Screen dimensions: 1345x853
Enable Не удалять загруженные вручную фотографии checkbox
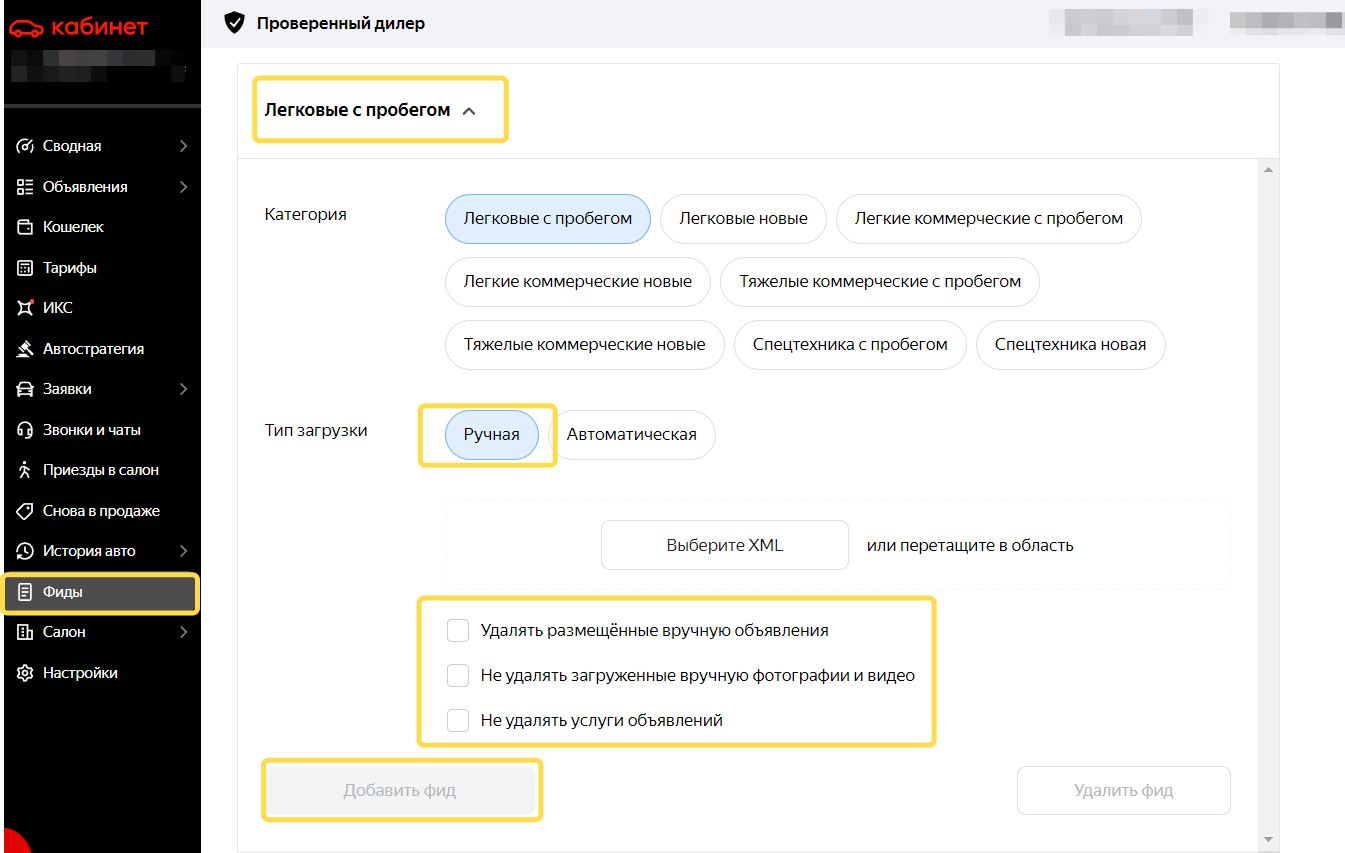(458, 676)
